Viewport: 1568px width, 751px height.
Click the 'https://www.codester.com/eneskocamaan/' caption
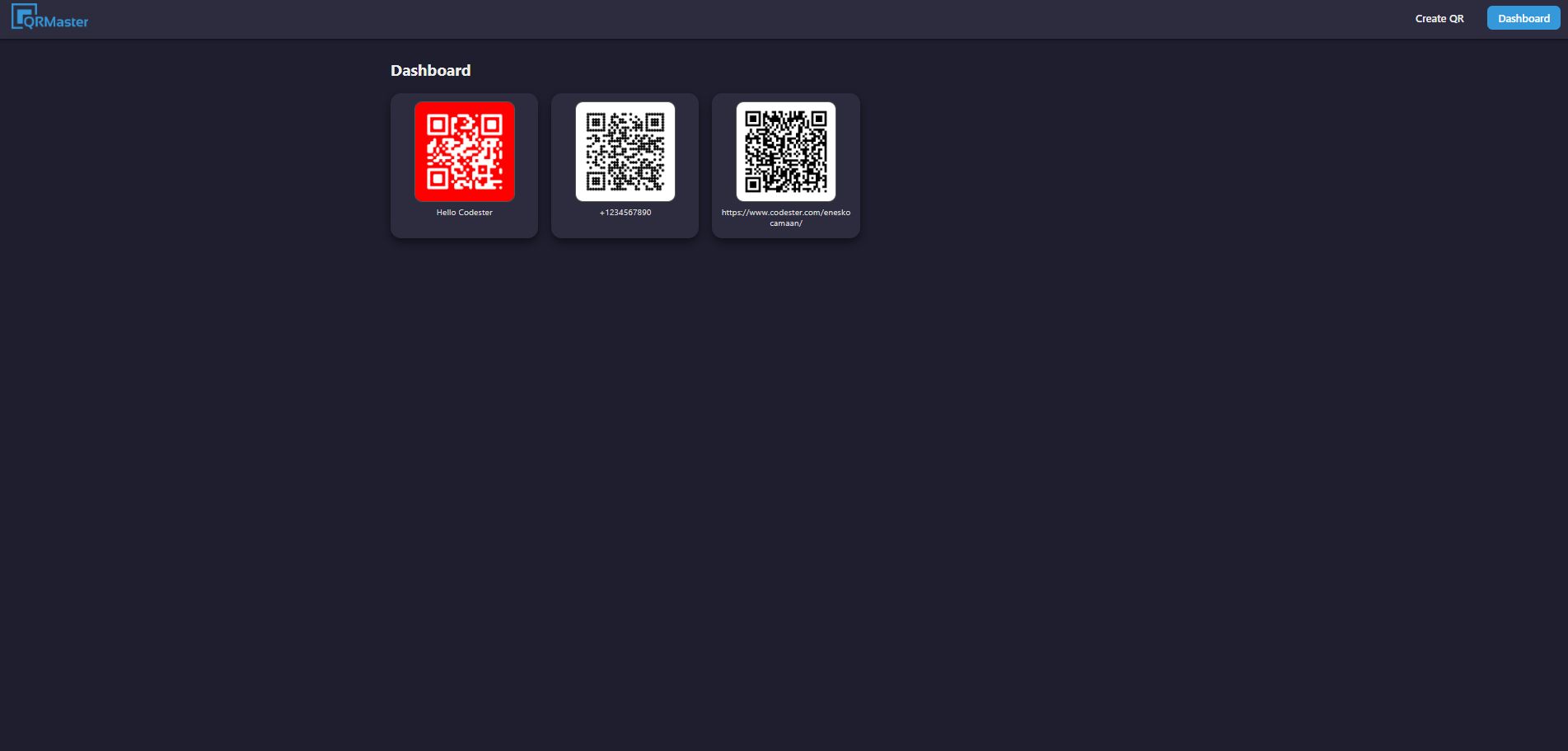[x=786, y=218]
